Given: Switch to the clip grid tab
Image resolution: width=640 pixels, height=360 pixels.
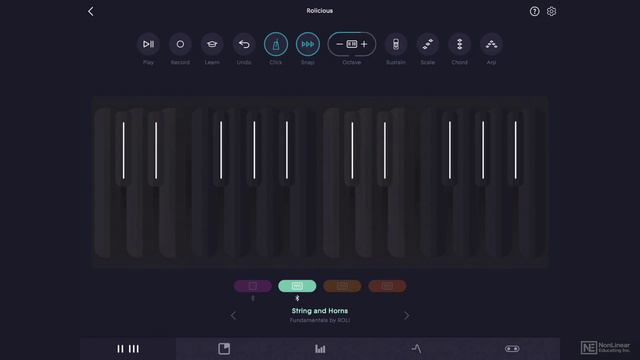Looking at the screenshot, I should 224,349.
